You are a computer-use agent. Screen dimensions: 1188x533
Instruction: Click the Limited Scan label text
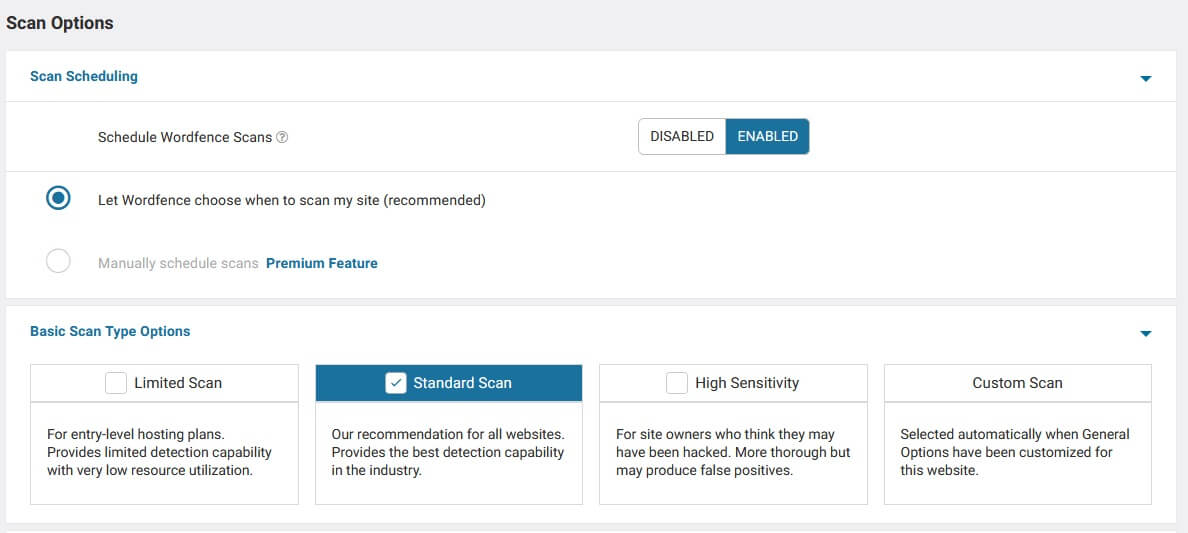click(178, 383)
